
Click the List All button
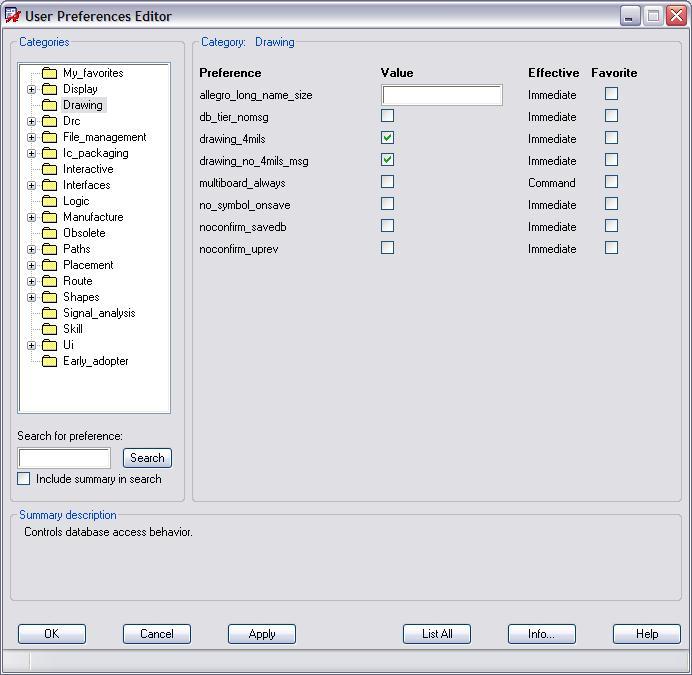point(437,634)
